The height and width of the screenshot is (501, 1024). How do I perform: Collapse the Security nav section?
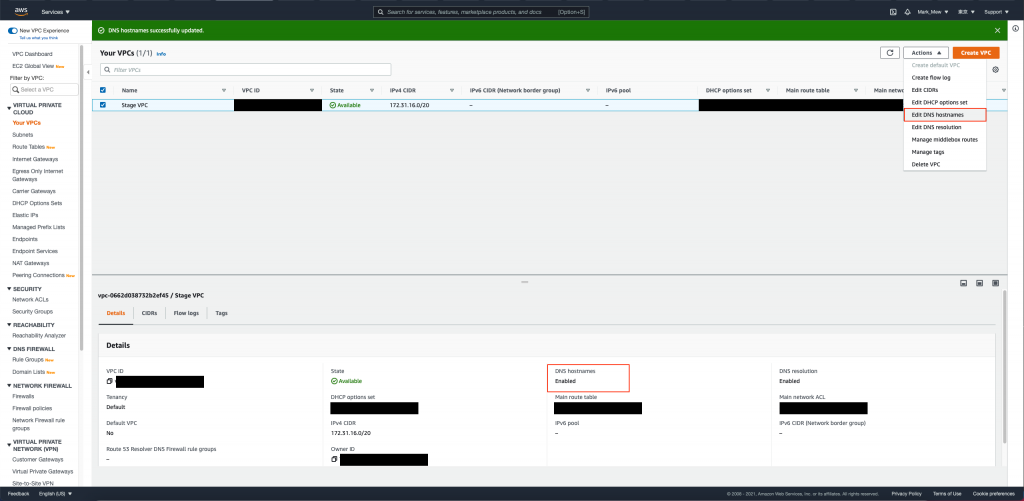coord(9,289)
